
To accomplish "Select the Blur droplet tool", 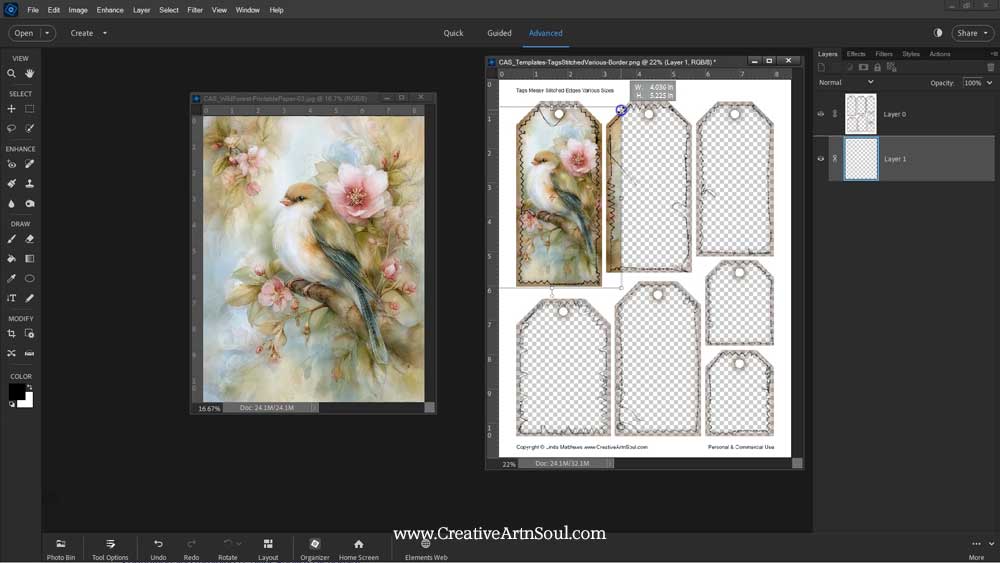I will pos(11,203).
